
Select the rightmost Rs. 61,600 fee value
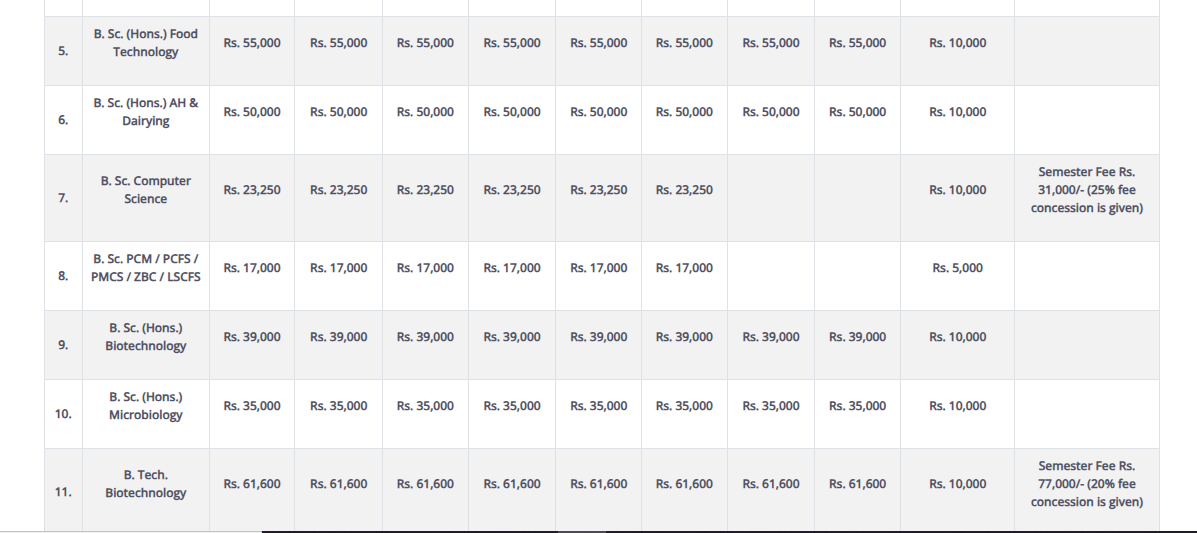tap(857, 484)
